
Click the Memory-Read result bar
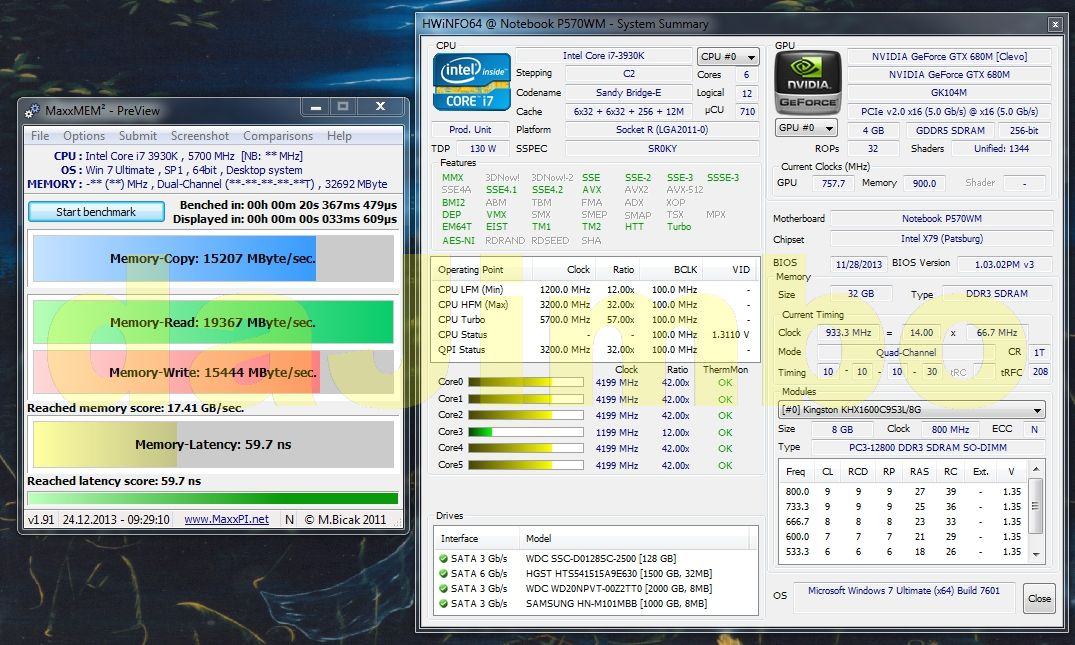tap(213, 322)
